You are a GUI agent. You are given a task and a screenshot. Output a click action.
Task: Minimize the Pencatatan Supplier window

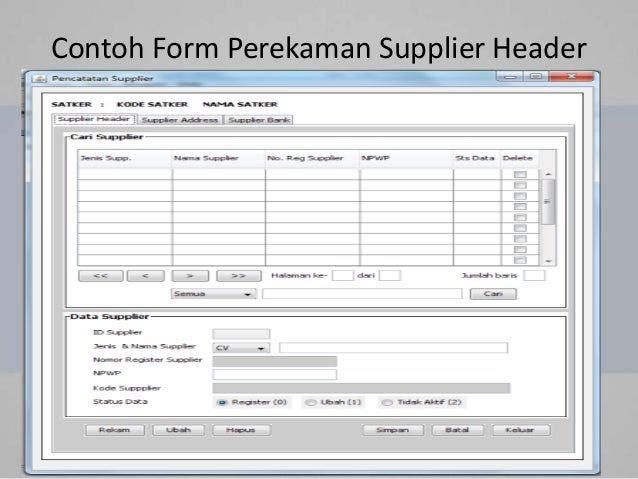tap(510, 77)
